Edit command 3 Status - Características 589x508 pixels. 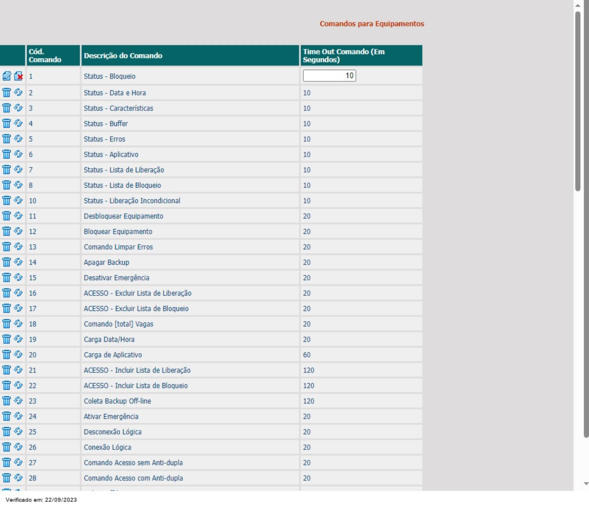point(18,108)
